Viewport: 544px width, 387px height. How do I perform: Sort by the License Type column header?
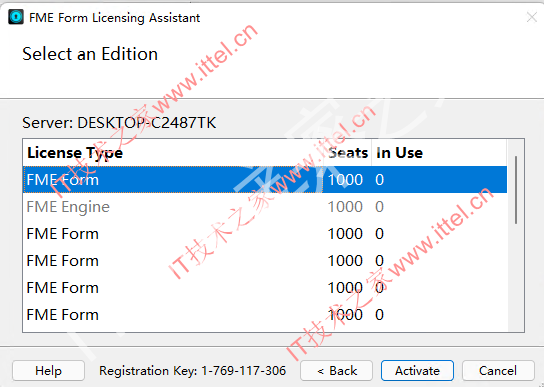(174, 153)
